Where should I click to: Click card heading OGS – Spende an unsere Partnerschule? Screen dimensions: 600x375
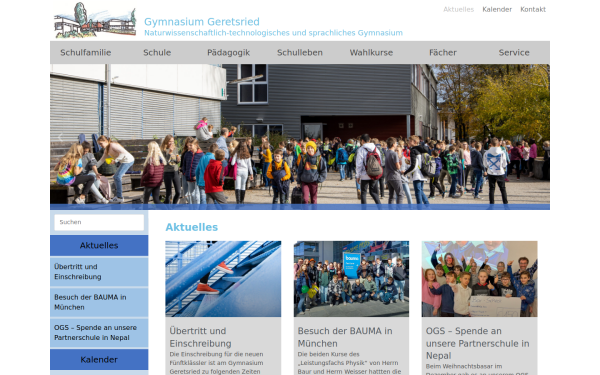pos(478,343)
